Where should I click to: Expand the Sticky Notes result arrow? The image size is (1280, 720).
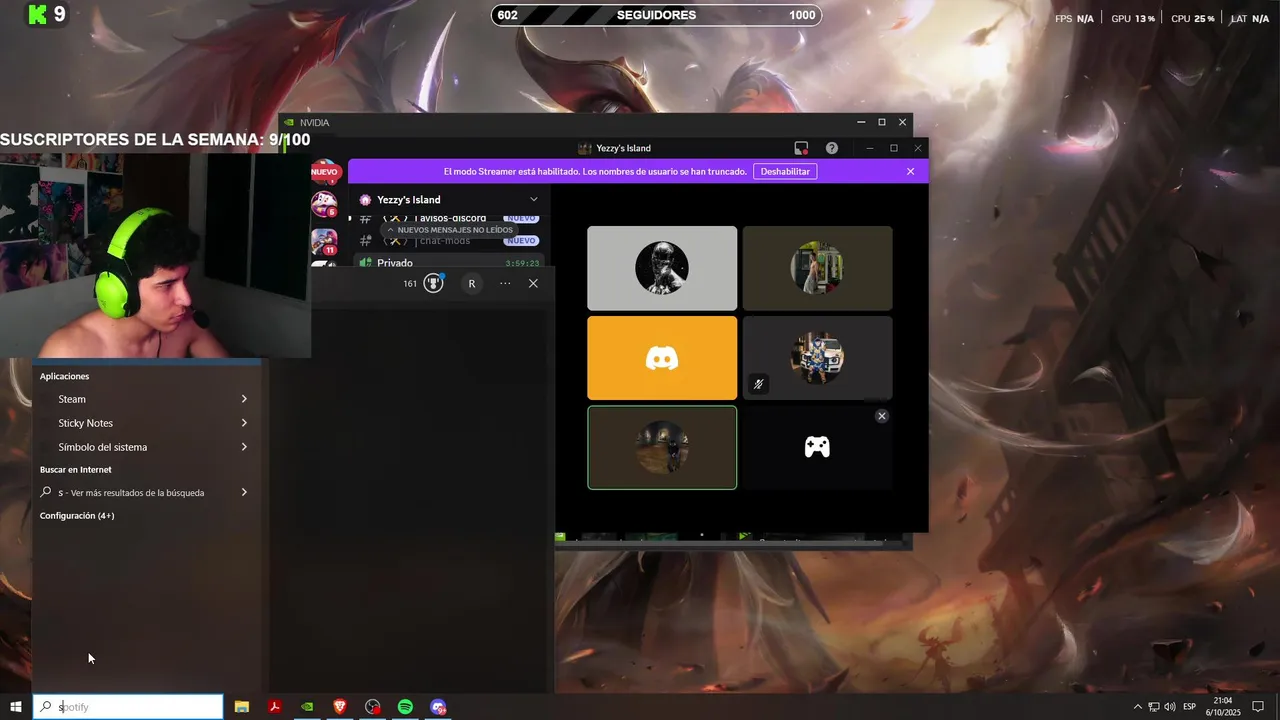pos(244,423)
